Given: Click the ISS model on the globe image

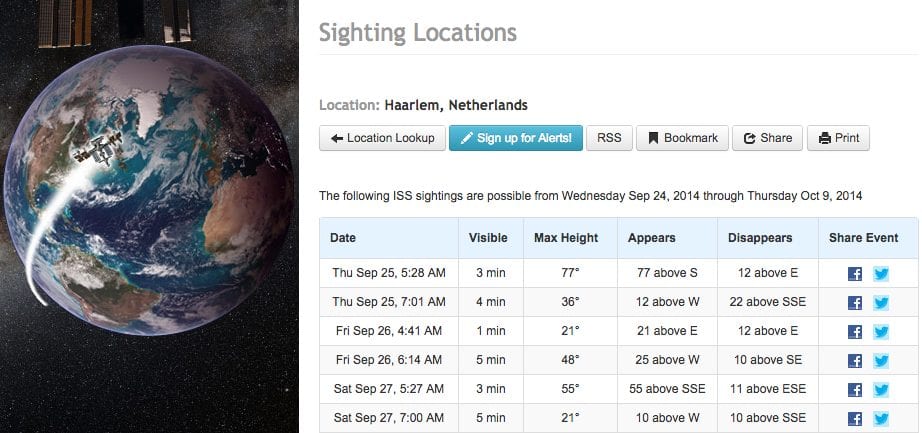Looking at the screenshot, I should pos(98,149).
